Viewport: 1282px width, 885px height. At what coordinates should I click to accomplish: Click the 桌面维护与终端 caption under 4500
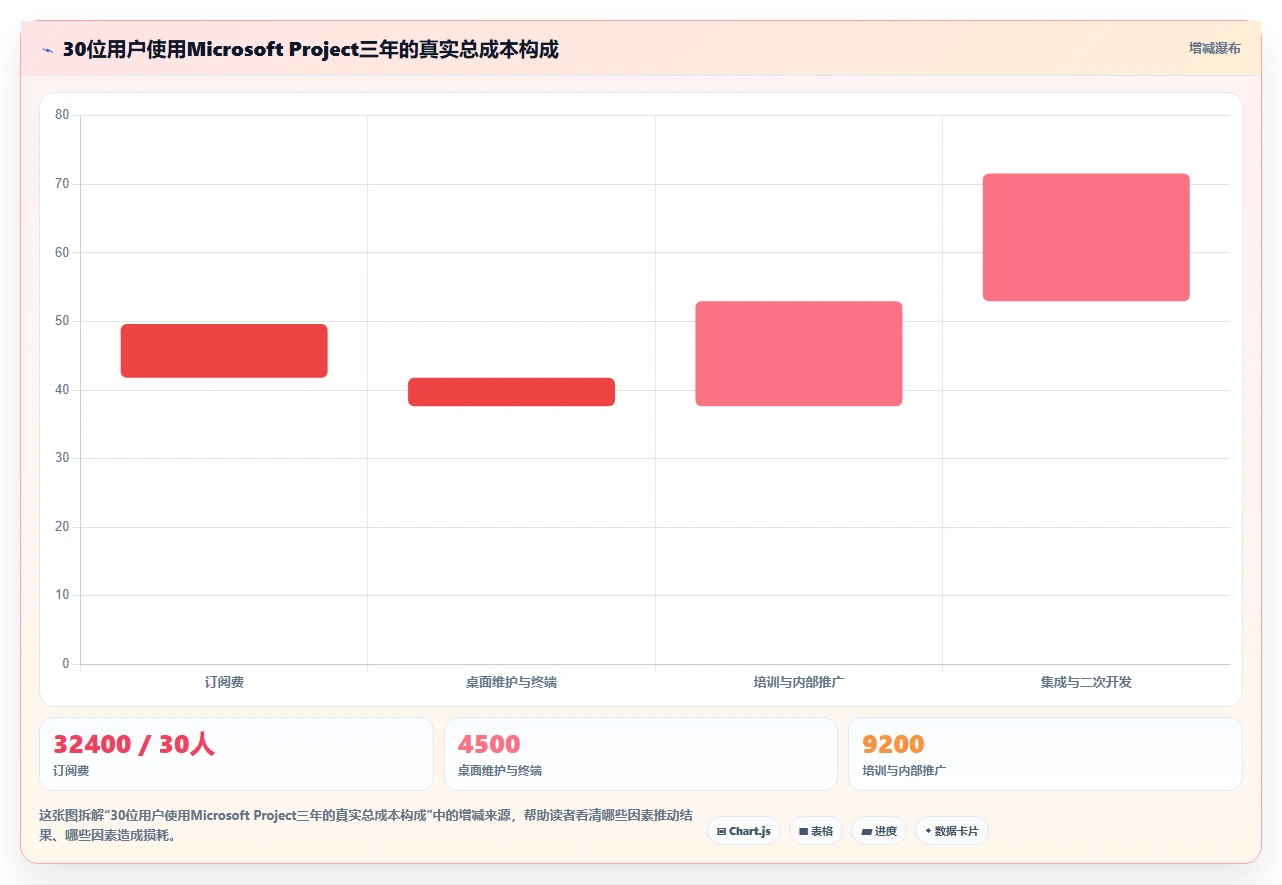click(500, 771)
